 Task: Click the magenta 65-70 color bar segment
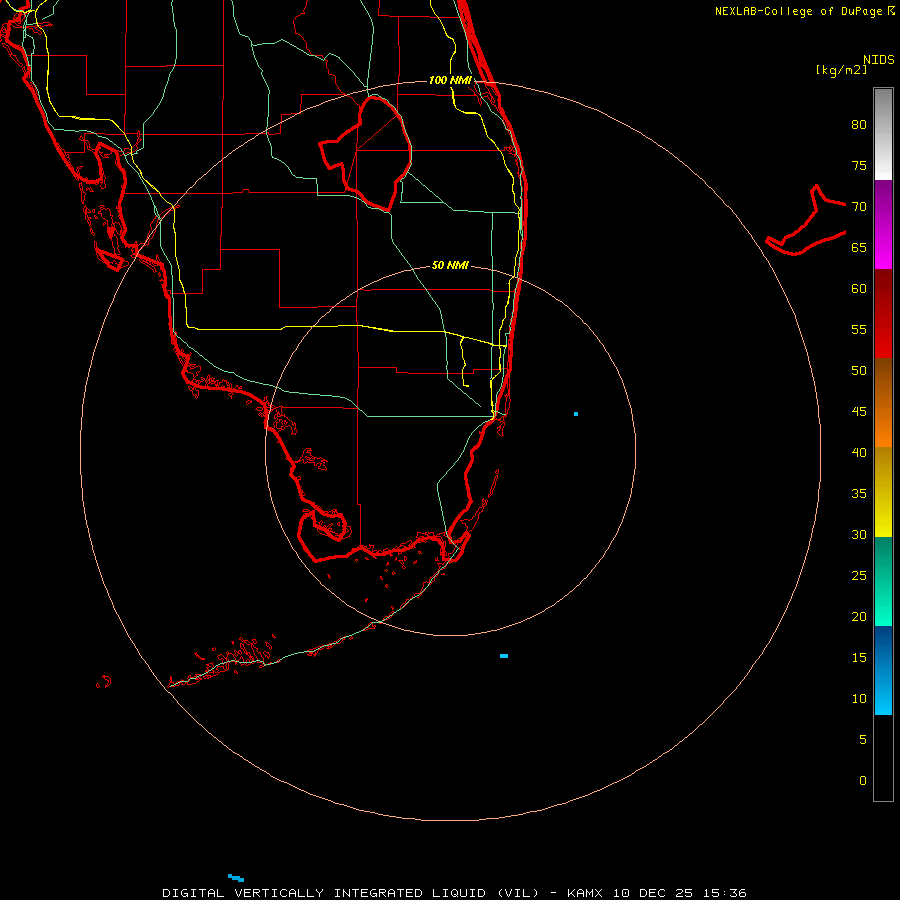coord(883,224)
